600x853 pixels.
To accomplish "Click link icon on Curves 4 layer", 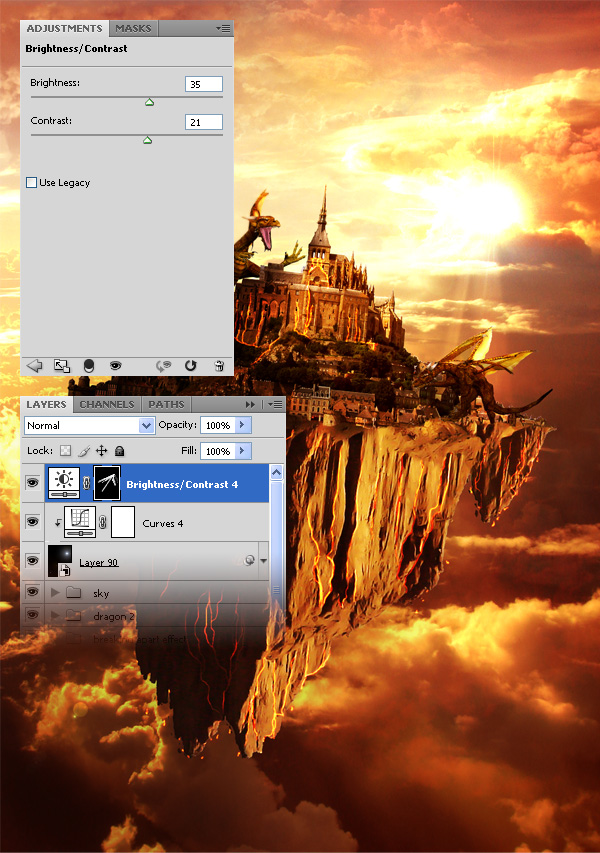I will pos(103,522).
